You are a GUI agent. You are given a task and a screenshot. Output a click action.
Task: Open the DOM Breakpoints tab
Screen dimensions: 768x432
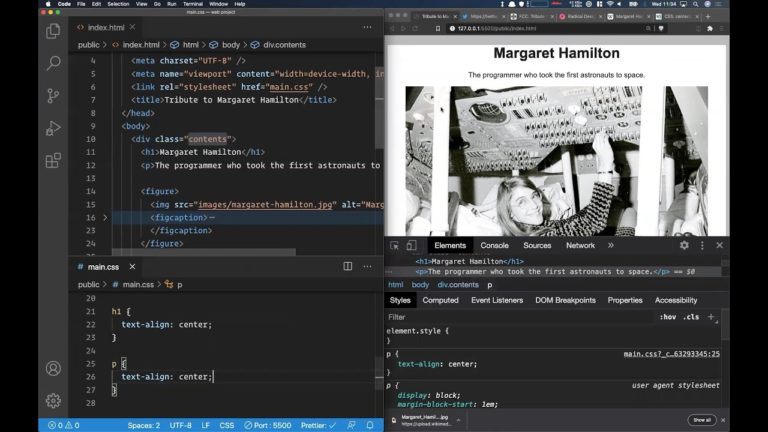(565, 300)
